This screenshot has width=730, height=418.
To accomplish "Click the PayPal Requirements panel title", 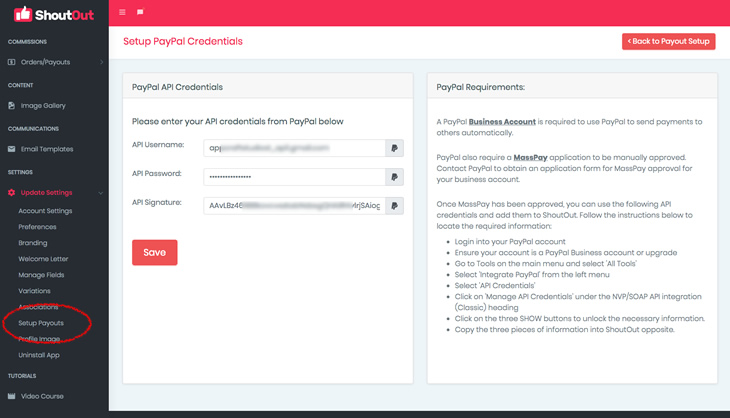I will [480, 87].
